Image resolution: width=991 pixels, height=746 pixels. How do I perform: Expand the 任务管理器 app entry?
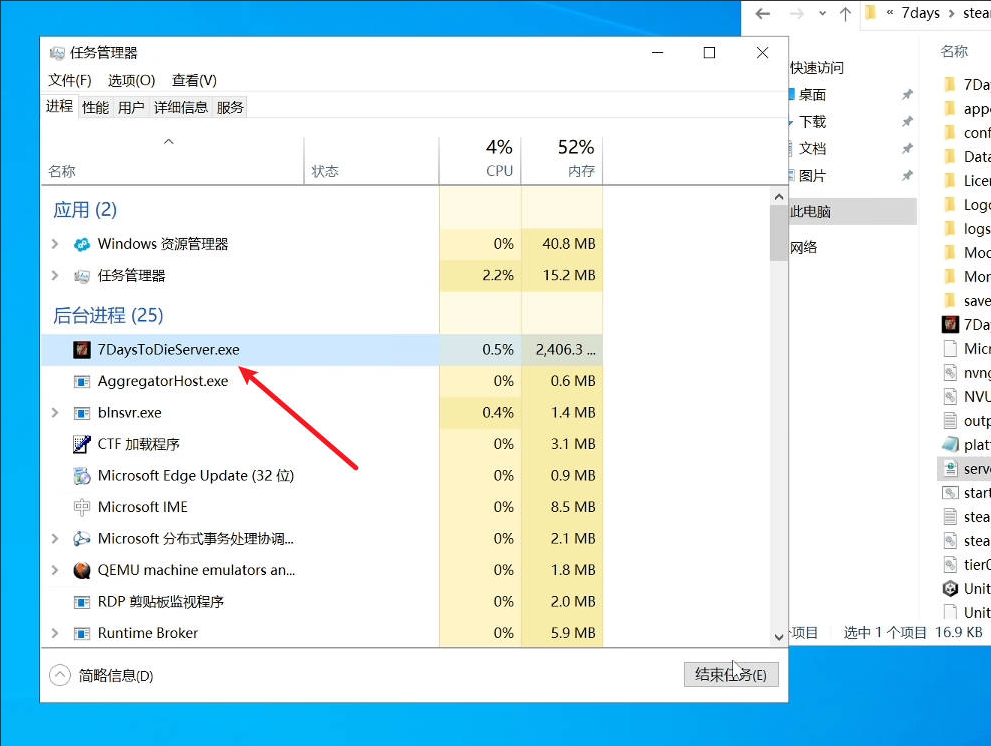point(55,275)
